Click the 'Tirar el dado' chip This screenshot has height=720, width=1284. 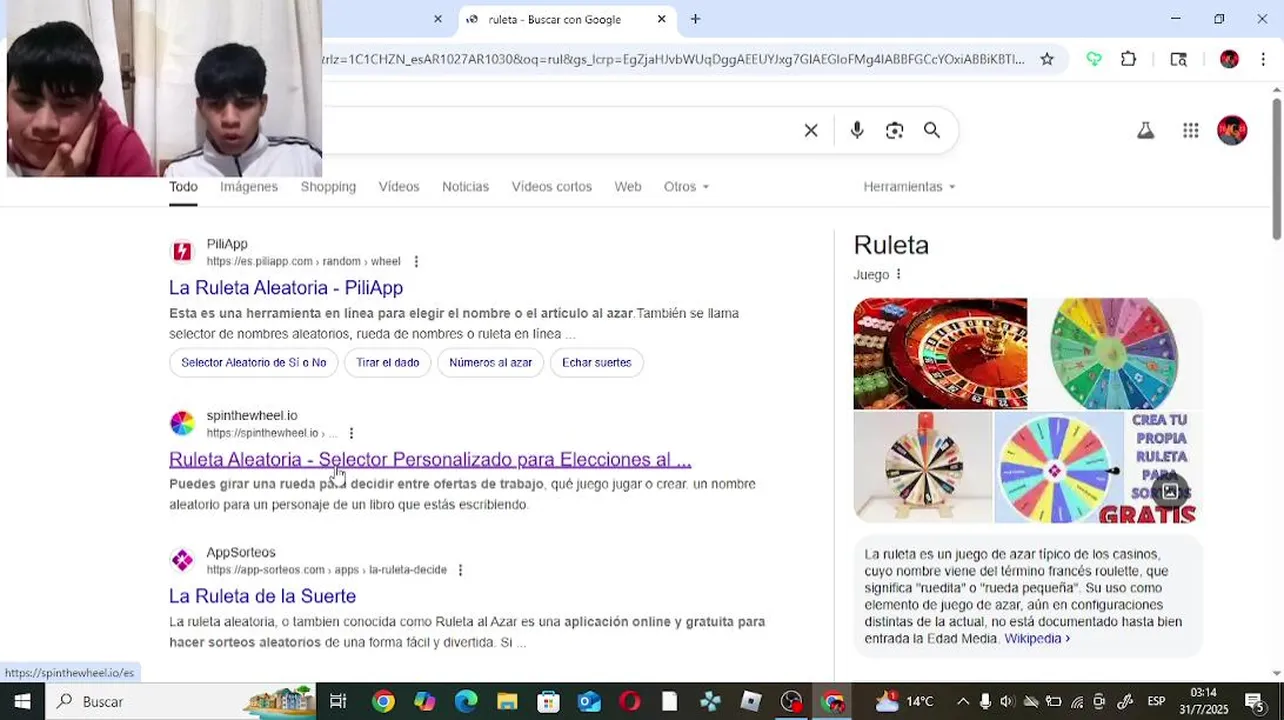click(x=387, y=363)
